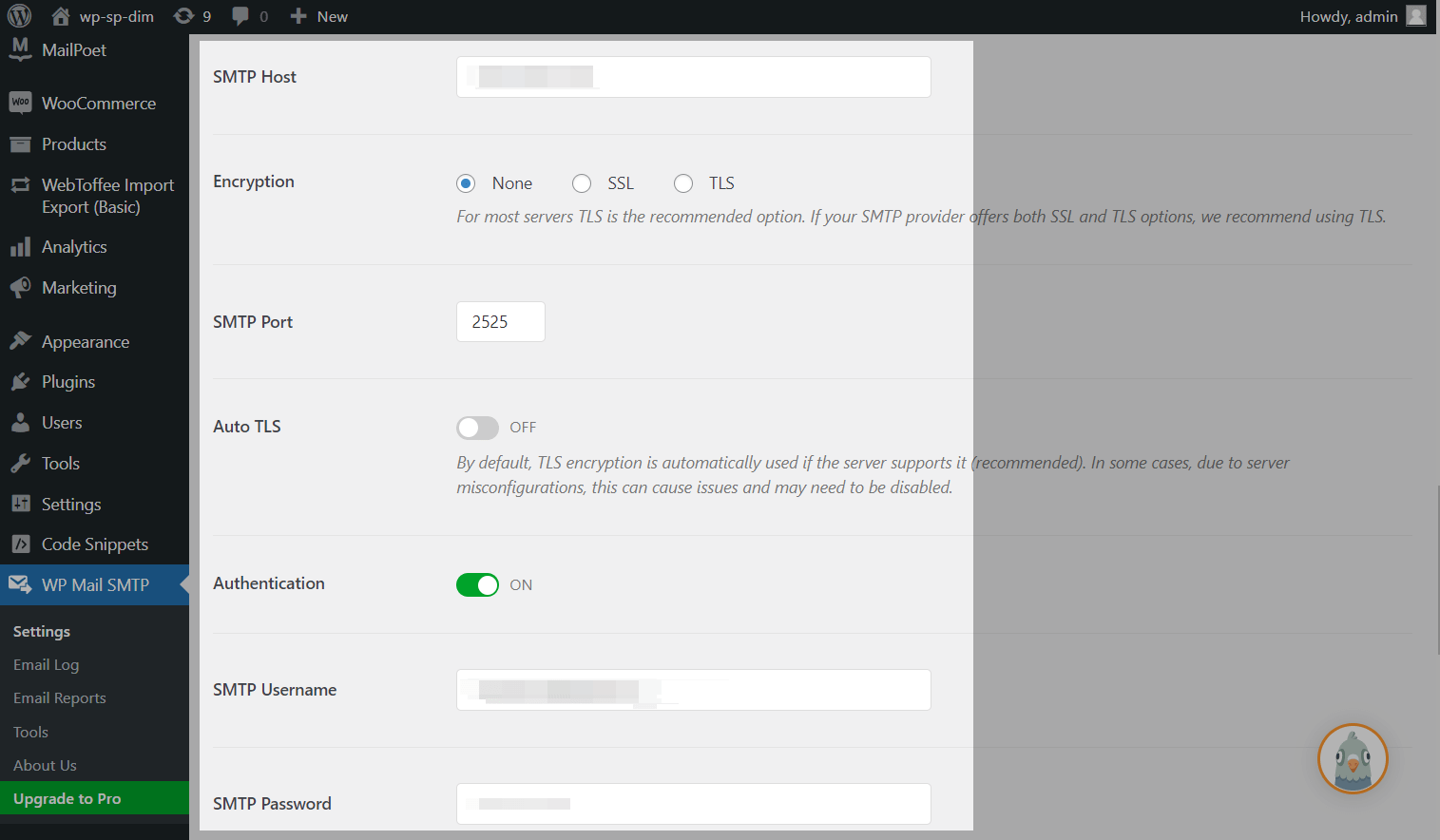Screen dimensions: 1440x840
Task: Click Upgrade to Pro link
Action: tap(67, 799)
